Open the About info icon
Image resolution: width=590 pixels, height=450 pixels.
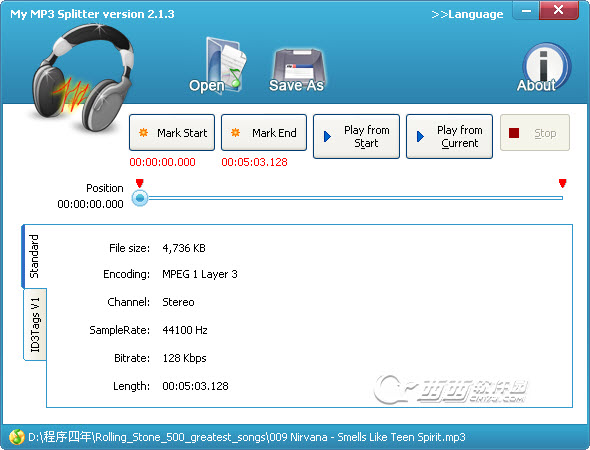tap(542, 68)
